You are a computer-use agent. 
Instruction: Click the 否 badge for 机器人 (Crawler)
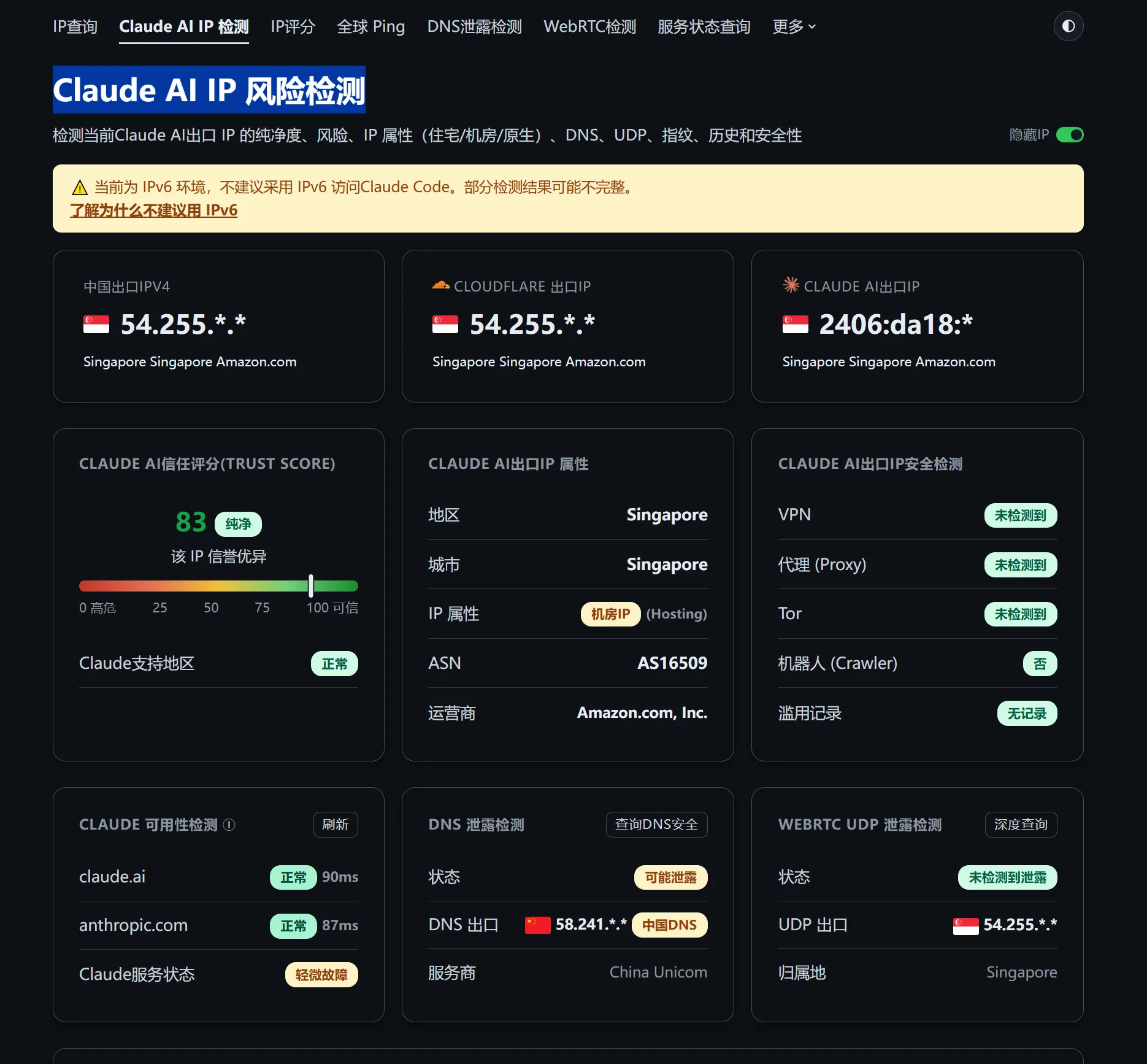pyautogui.click(x=1040, y=664)
